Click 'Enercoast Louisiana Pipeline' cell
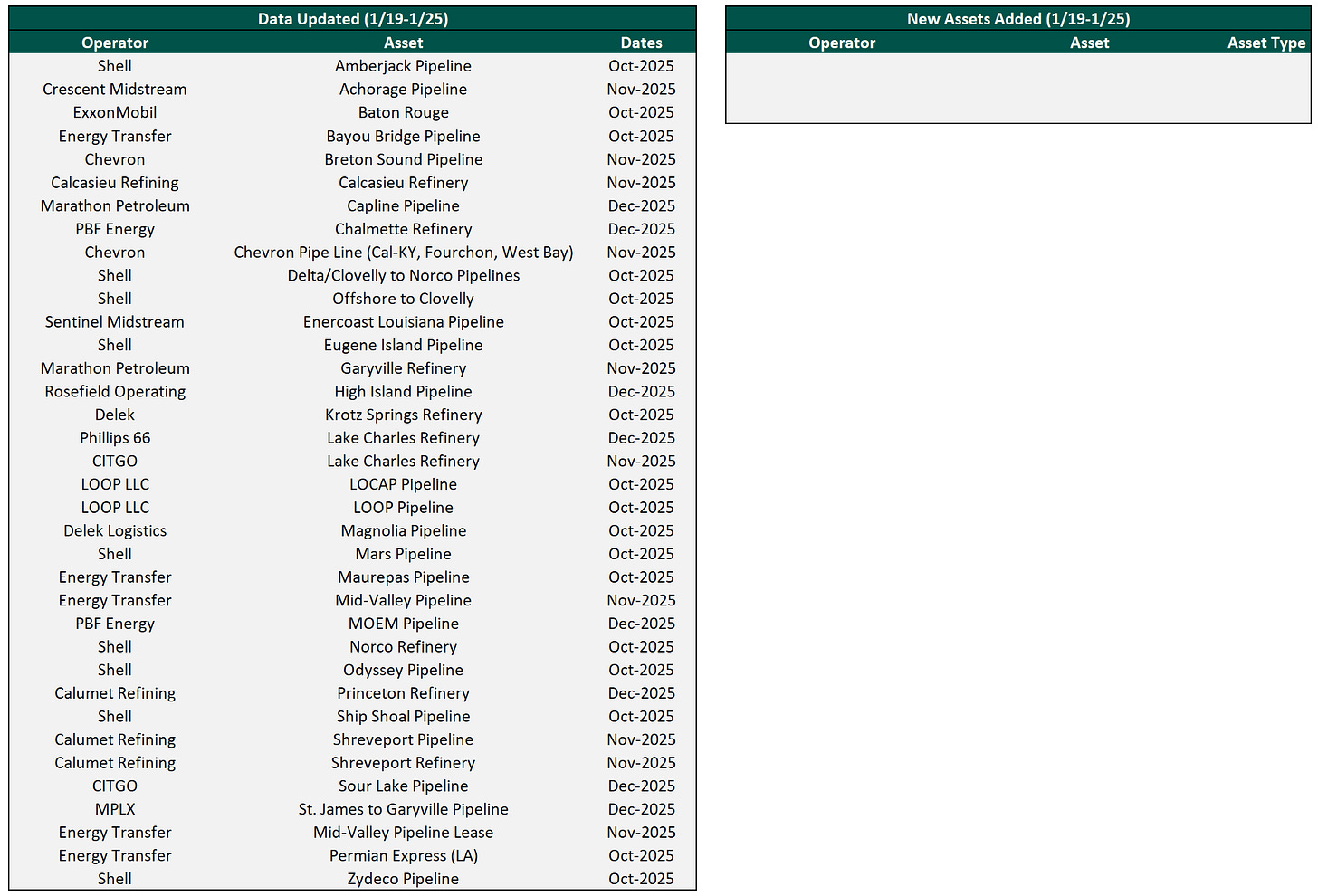The image size is (1318, 896). [403, 321]
